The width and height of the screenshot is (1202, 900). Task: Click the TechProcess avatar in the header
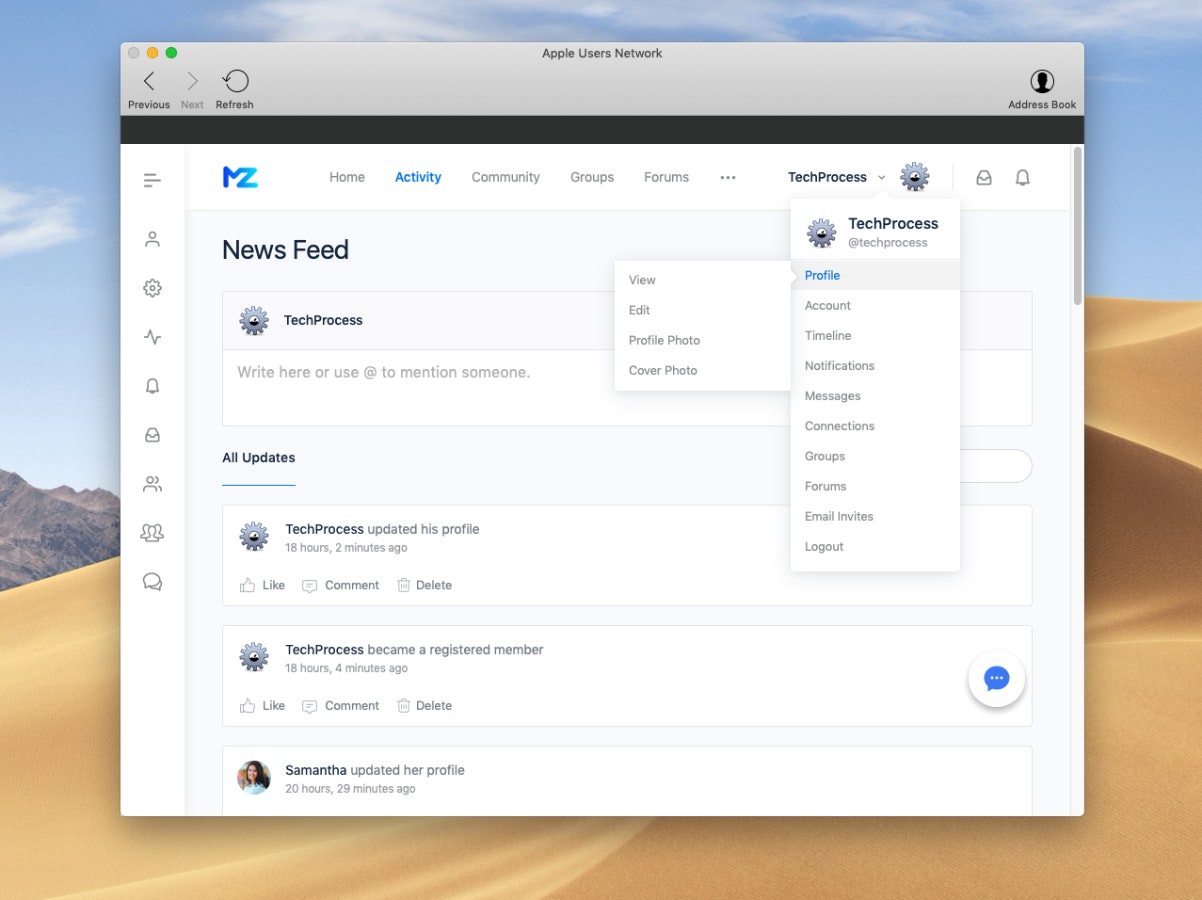tap(914, 177)
